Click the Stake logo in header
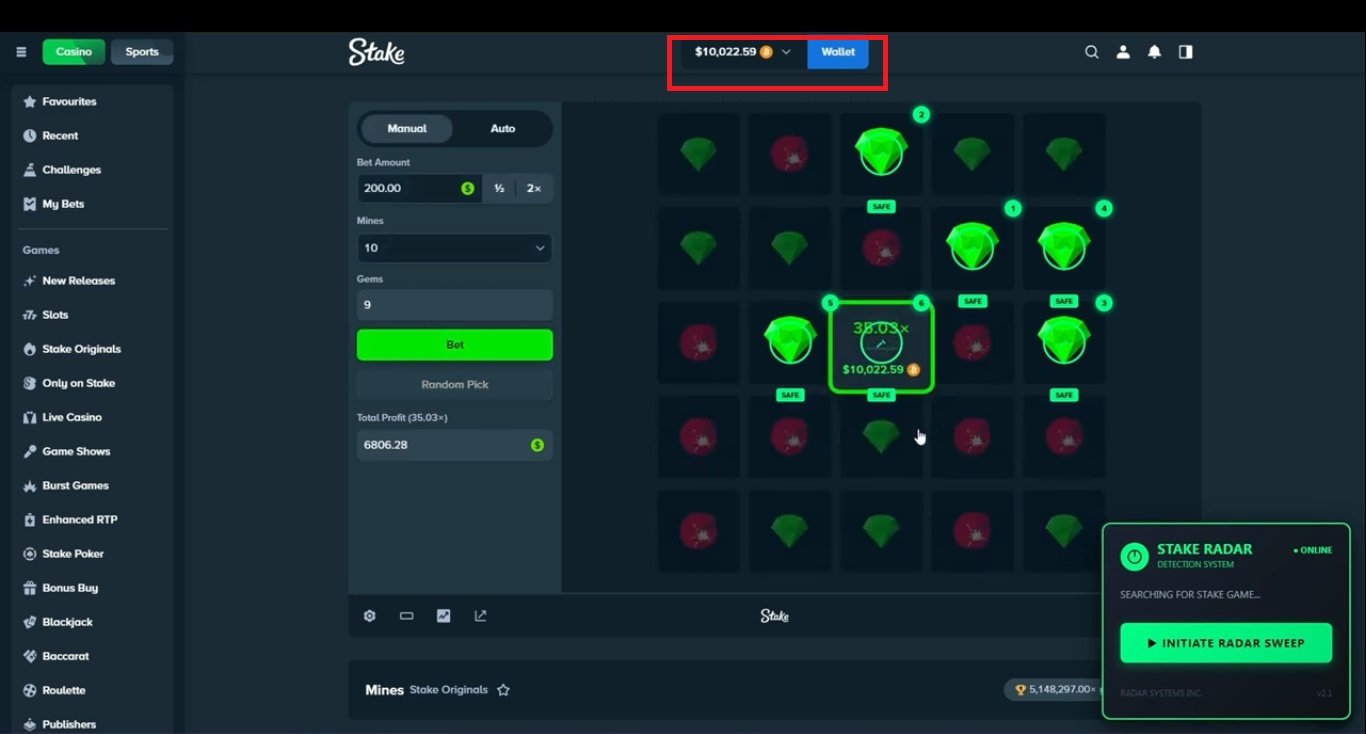Viewport: 1366px width, 734px height. coord(376,52)
